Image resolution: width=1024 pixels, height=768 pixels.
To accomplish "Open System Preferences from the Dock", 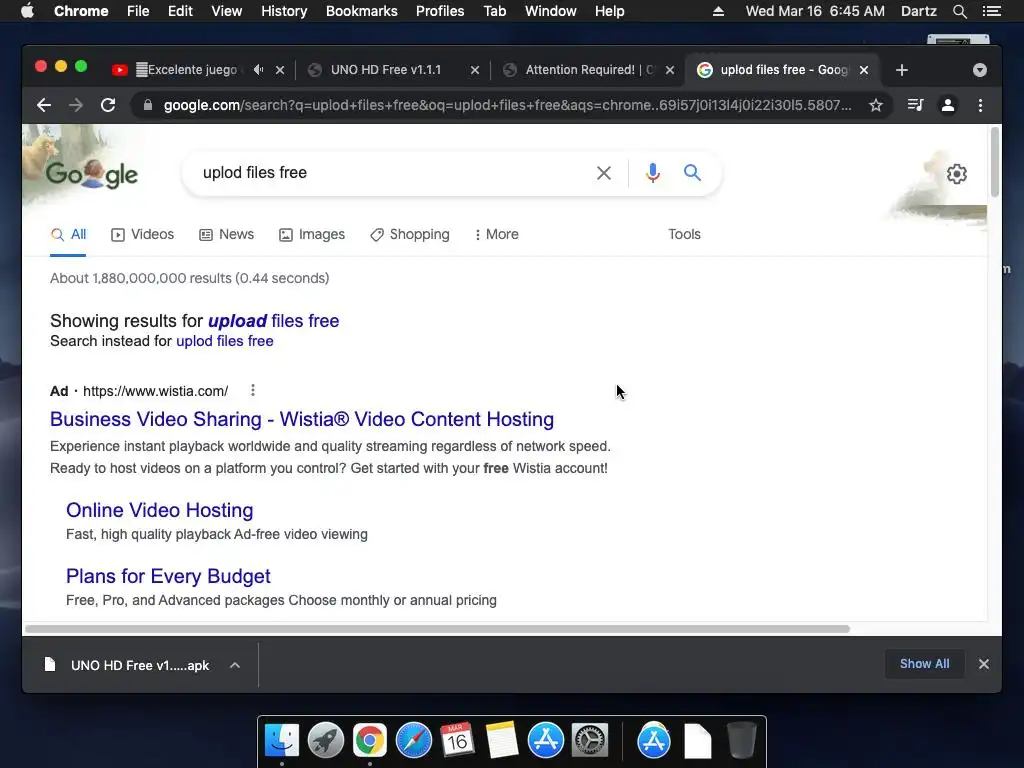I will tap(590, 741).
